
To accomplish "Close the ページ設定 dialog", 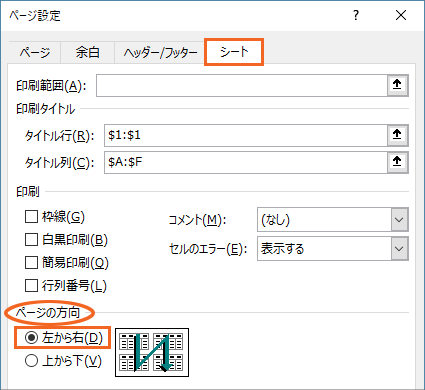I will click(x=401, y=15).
